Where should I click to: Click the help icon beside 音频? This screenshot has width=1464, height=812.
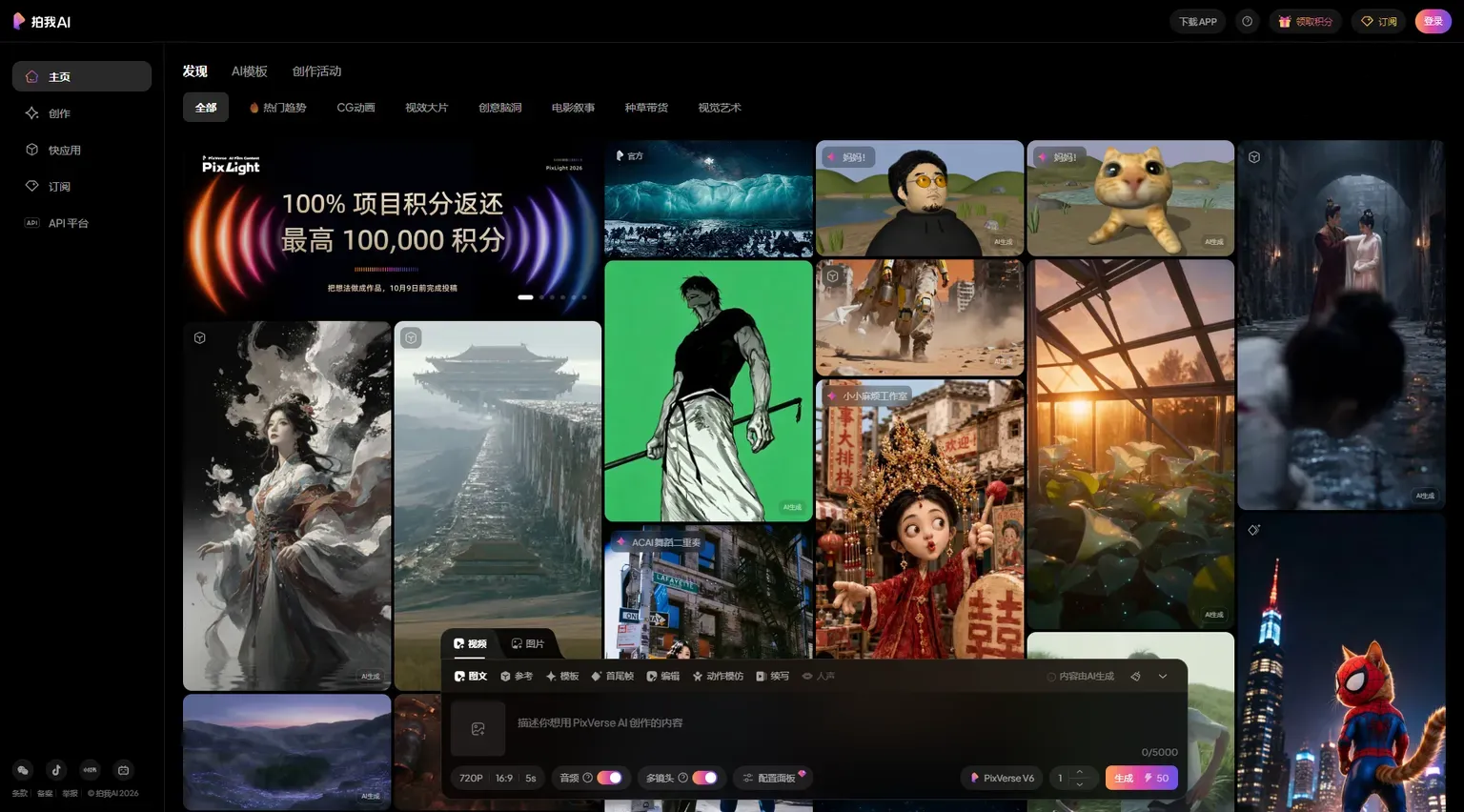pos(588,778)
